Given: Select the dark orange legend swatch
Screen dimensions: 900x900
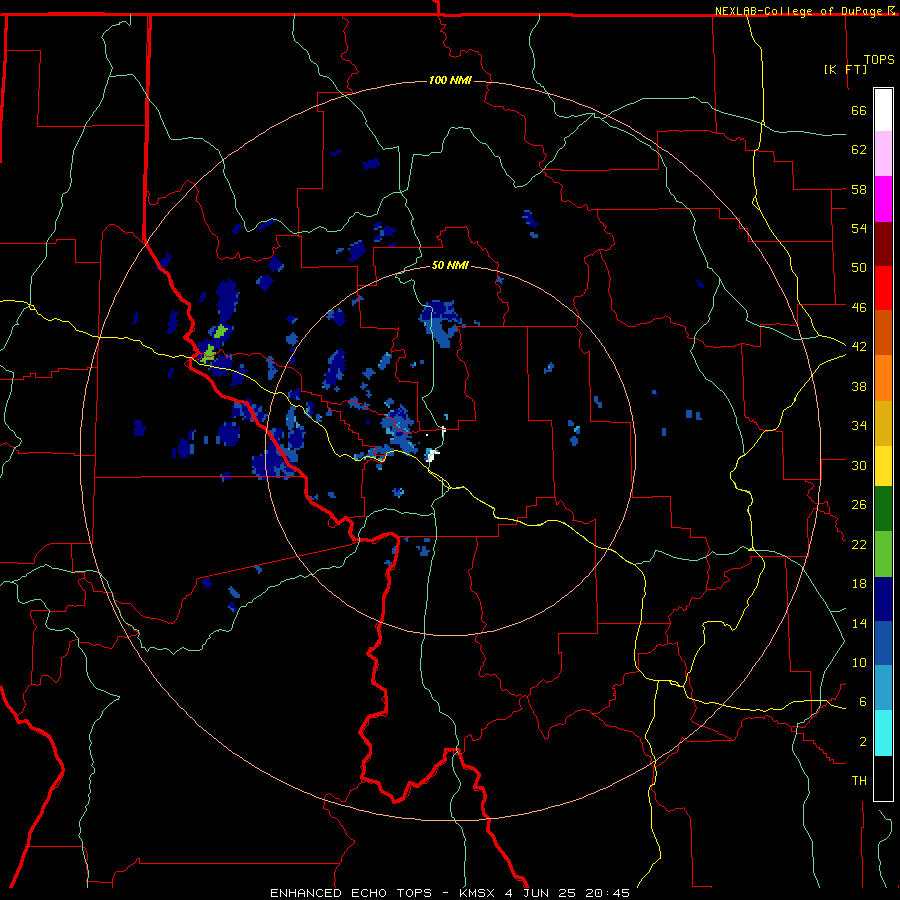Looking at the screenshot, I should point(883,332).
